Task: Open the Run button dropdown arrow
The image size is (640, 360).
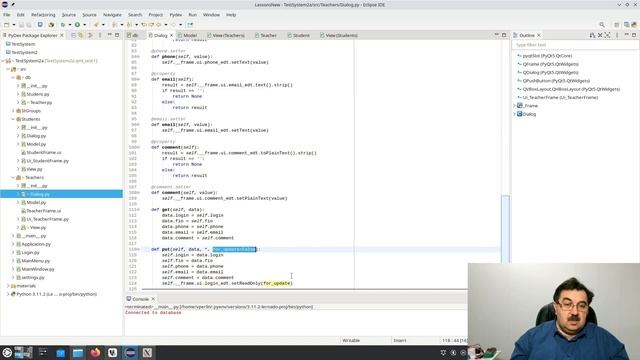Action: [x=84, y=25]
